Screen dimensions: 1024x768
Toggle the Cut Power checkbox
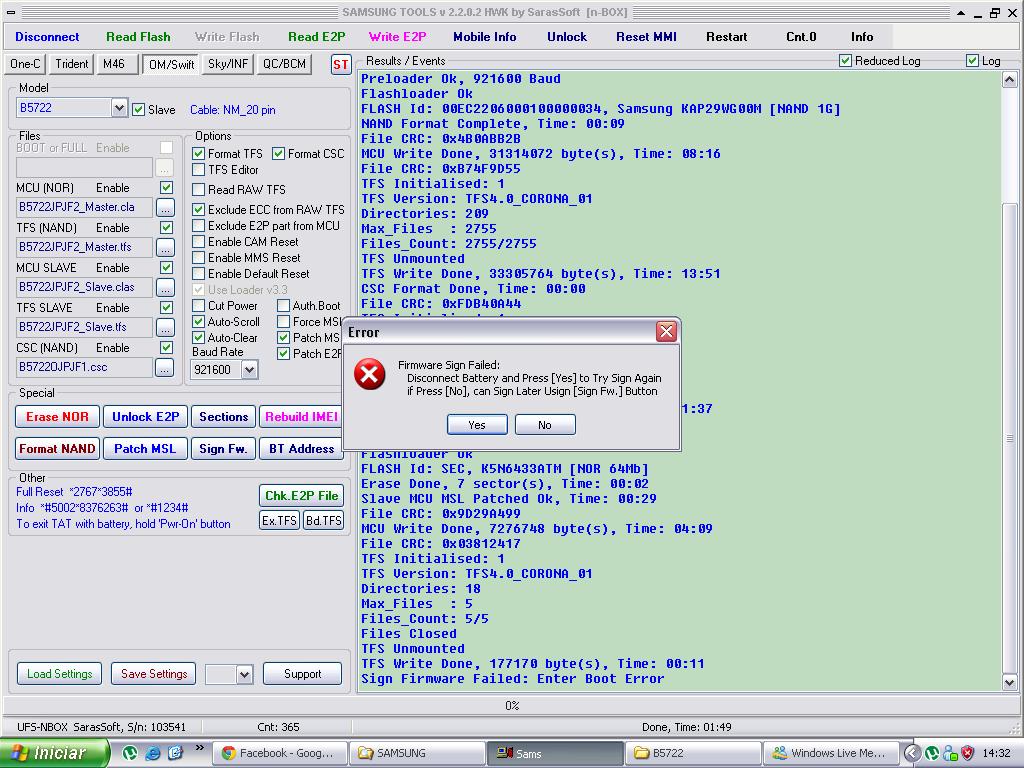tap(199, 306)
